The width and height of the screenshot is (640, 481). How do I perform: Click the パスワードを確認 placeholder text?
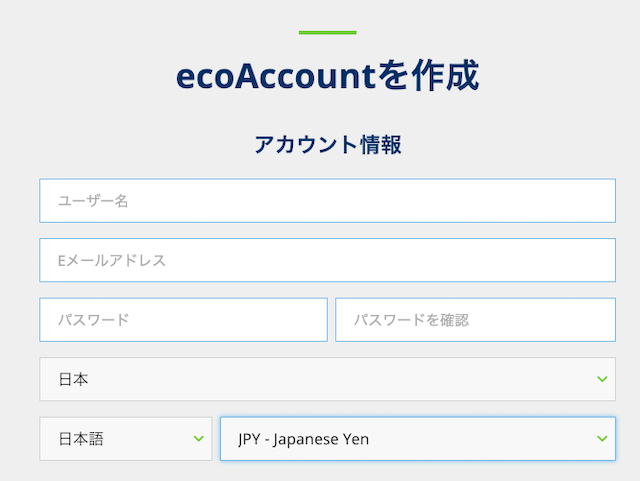411,321
